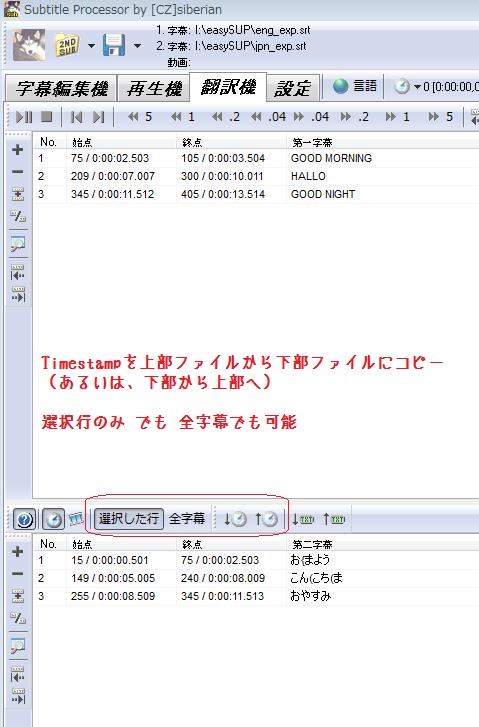This screenshot has height=727, width=479.
Task: Click the globe 言語 language button
Action: [355, 86]
